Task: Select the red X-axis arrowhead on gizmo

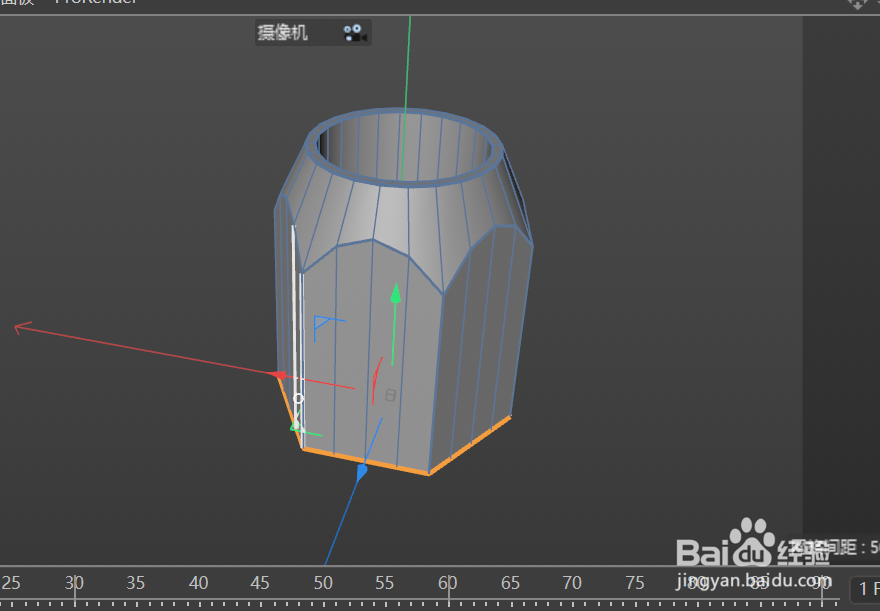Action: point(278,374)
